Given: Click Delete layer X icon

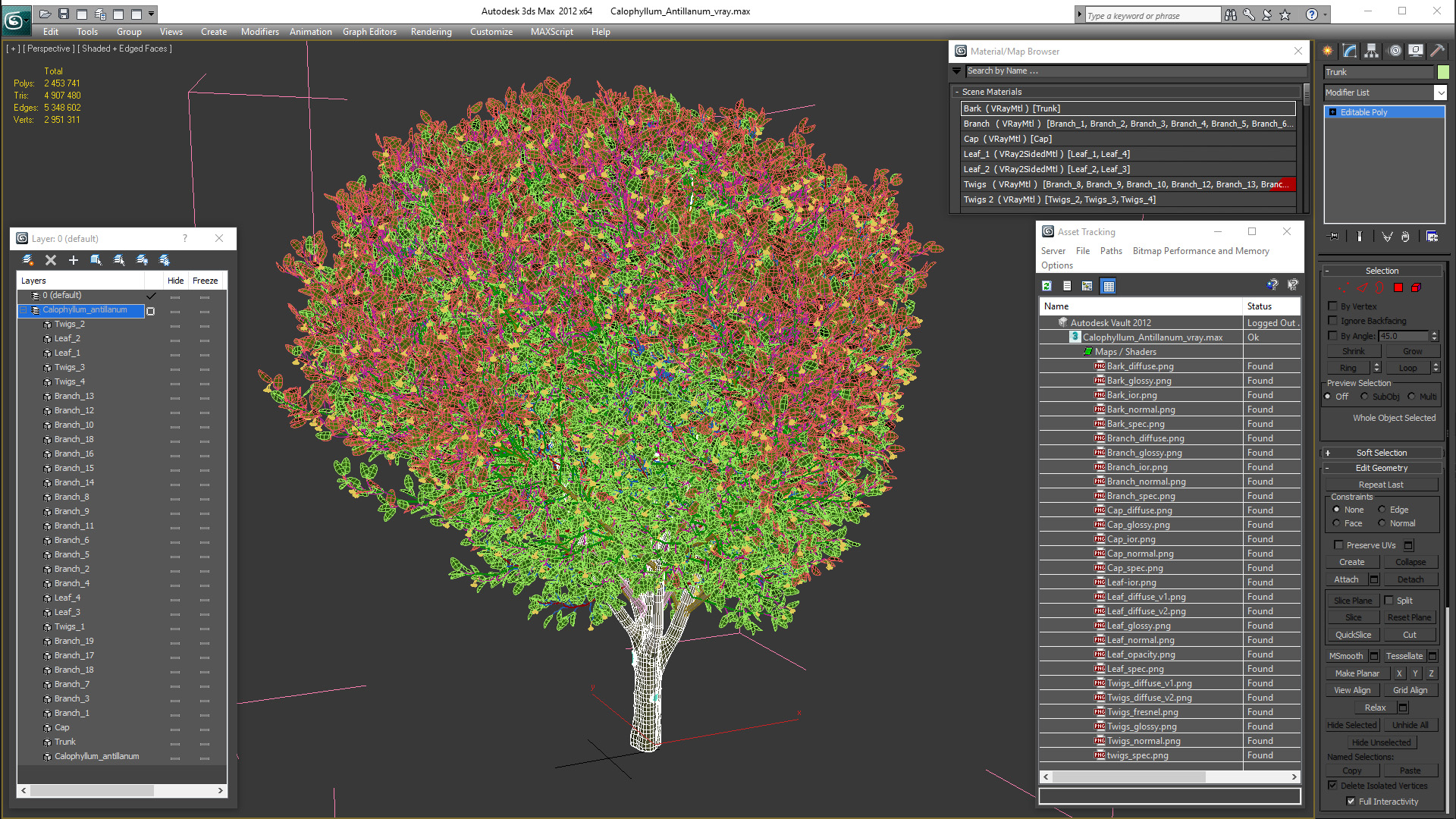Looking at the screenshot, I should [x=51, y=260].
